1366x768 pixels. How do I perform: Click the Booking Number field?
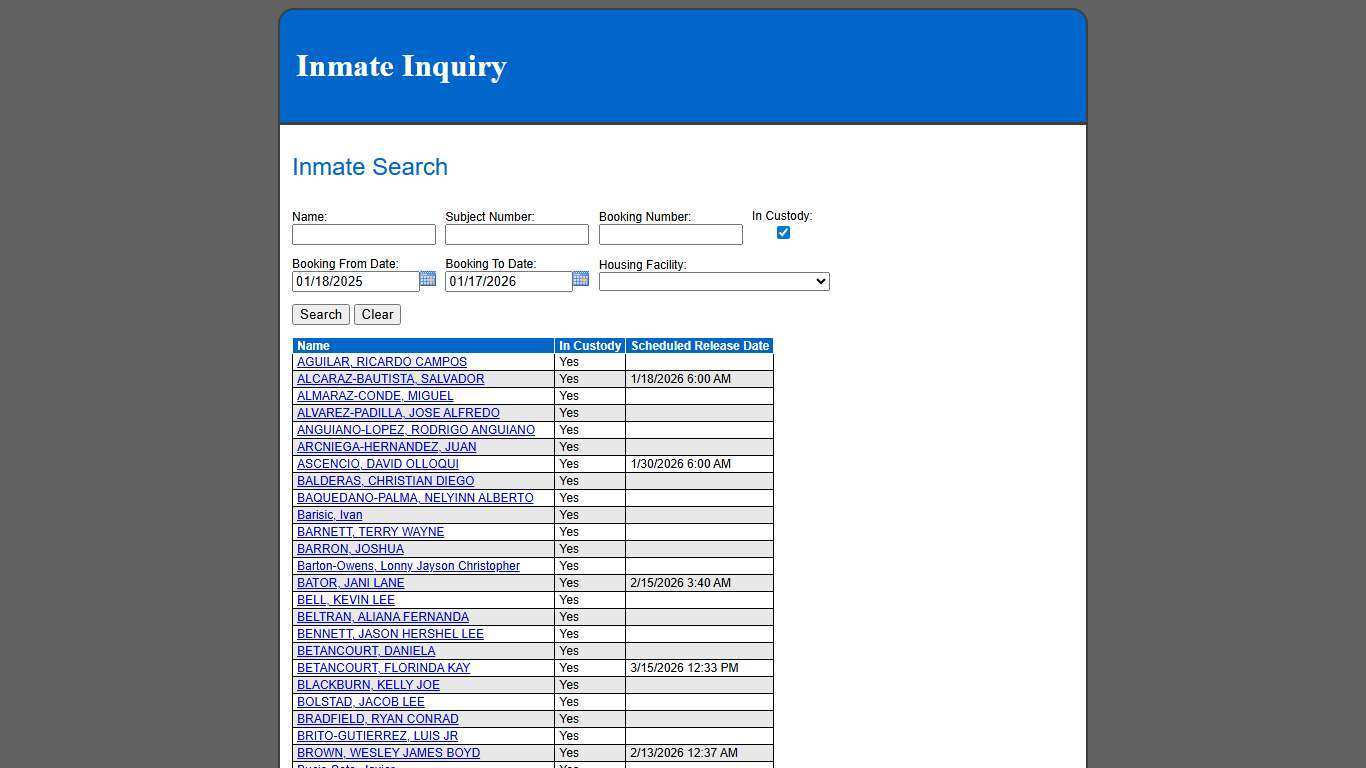coord(670,234)
